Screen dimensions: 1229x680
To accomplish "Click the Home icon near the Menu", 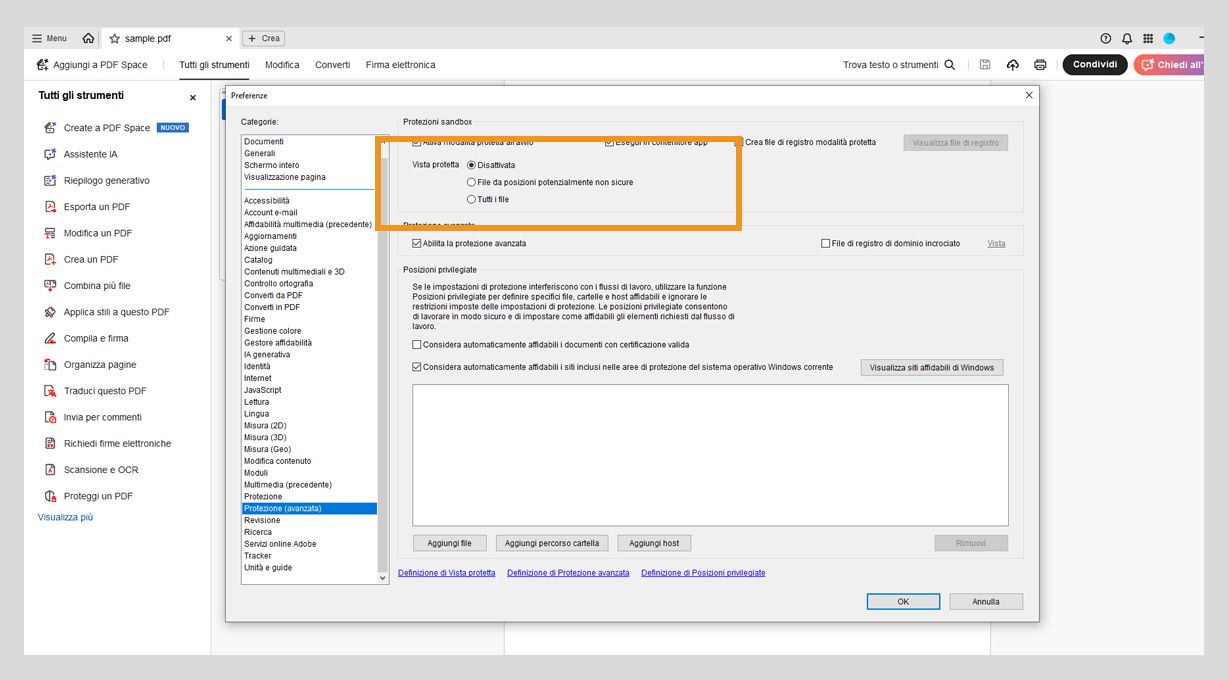I will [x=87, y=36].
